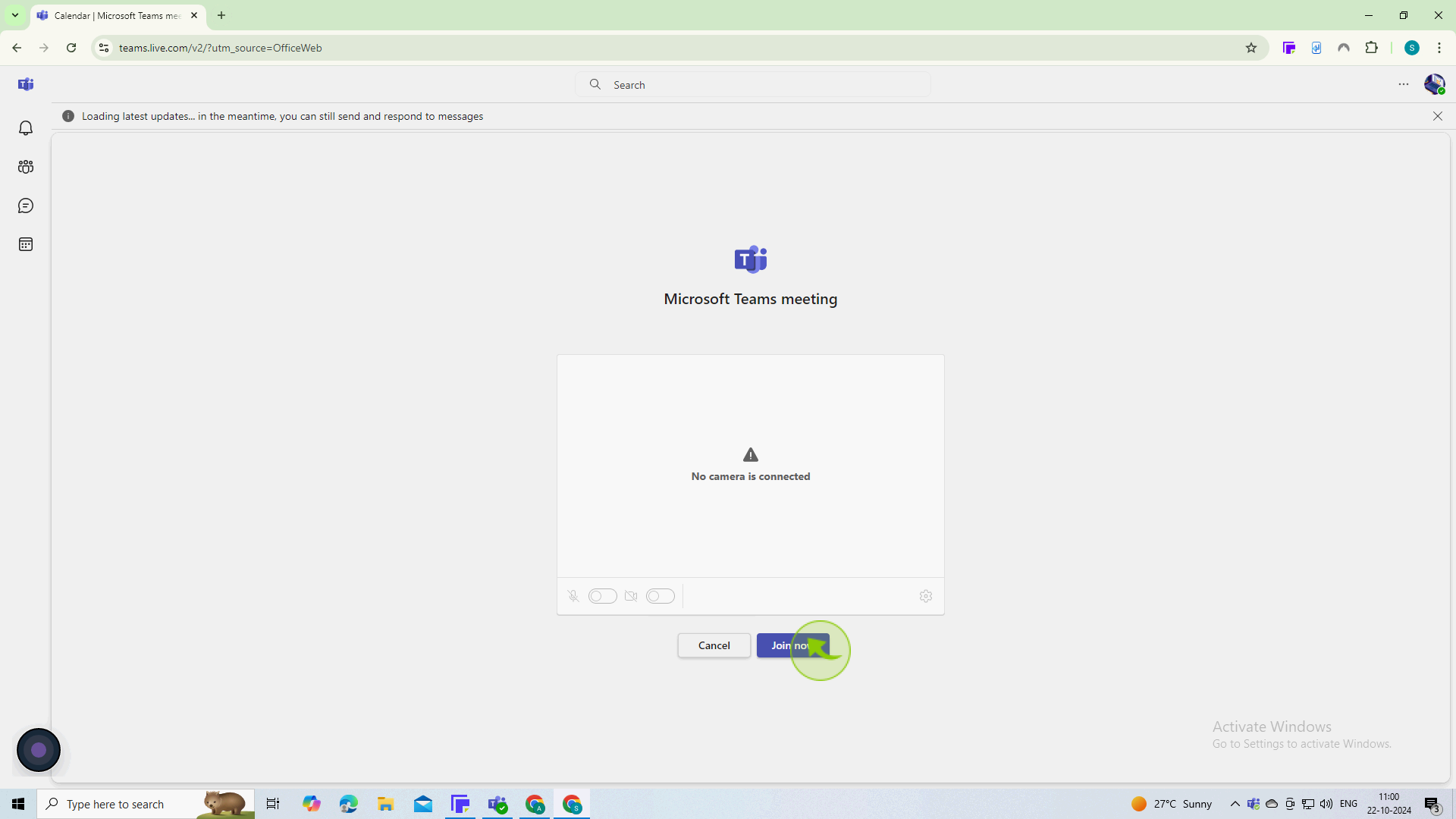1456x819 pixels.
Task: Close the Calendar Microsoft Teams tab
Action: 194,15
